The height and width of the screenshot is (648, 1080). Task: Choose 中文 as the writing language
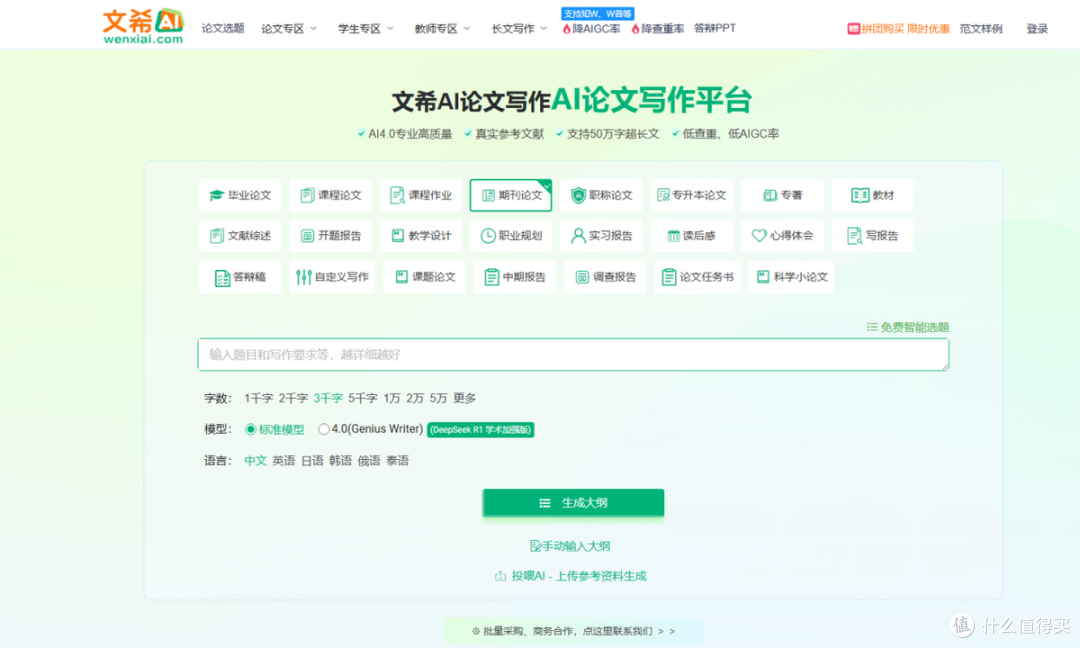pyautogui.click(x=255, y=461)
